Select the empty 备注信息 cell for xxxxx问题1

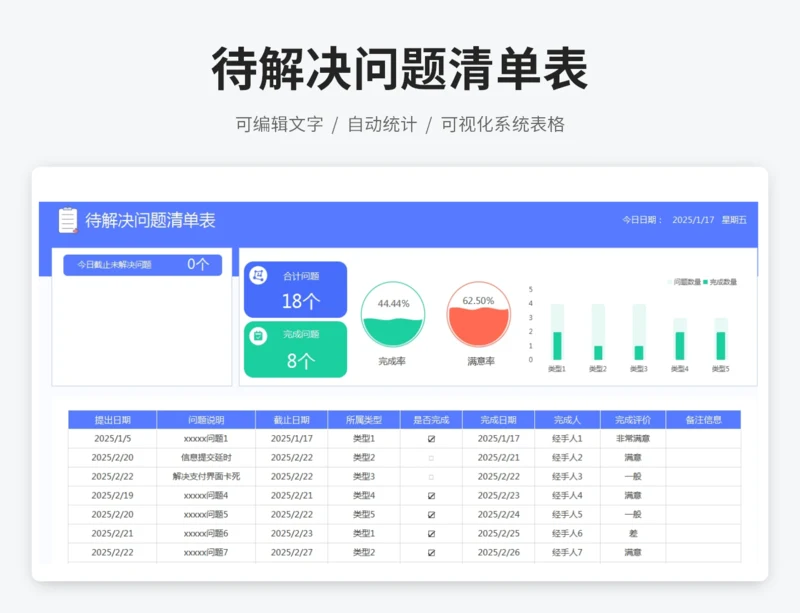(704, 438)
